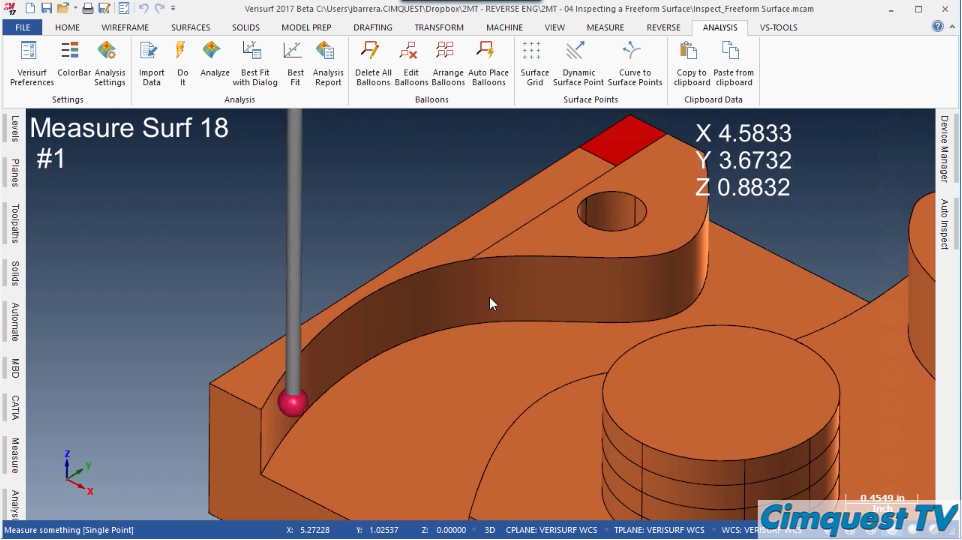Select the red highlighted surface patch
The width and height of the screenshot is (962, 540).
[x=623, y=139]
